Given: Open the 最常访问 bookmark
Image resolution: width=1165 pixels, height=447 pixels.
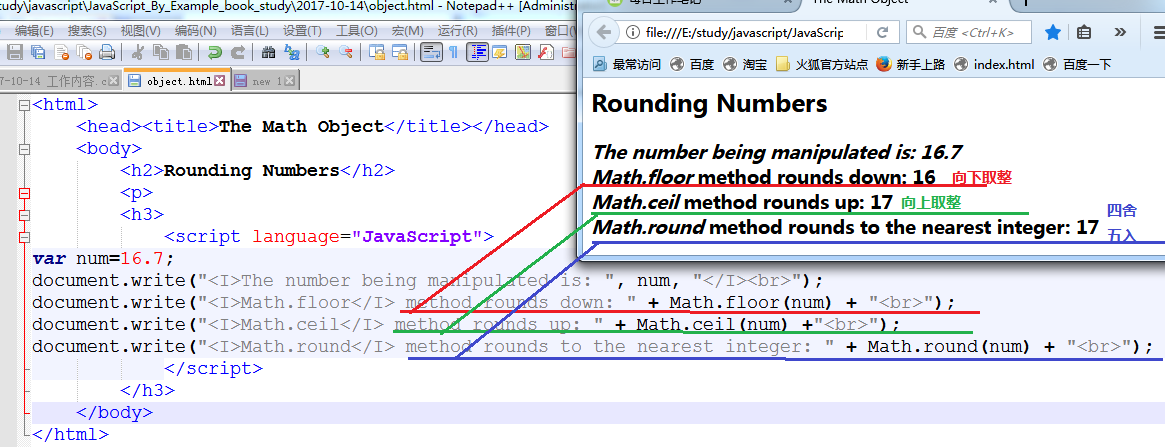Looking at the screenshot, I should (626, 65).
